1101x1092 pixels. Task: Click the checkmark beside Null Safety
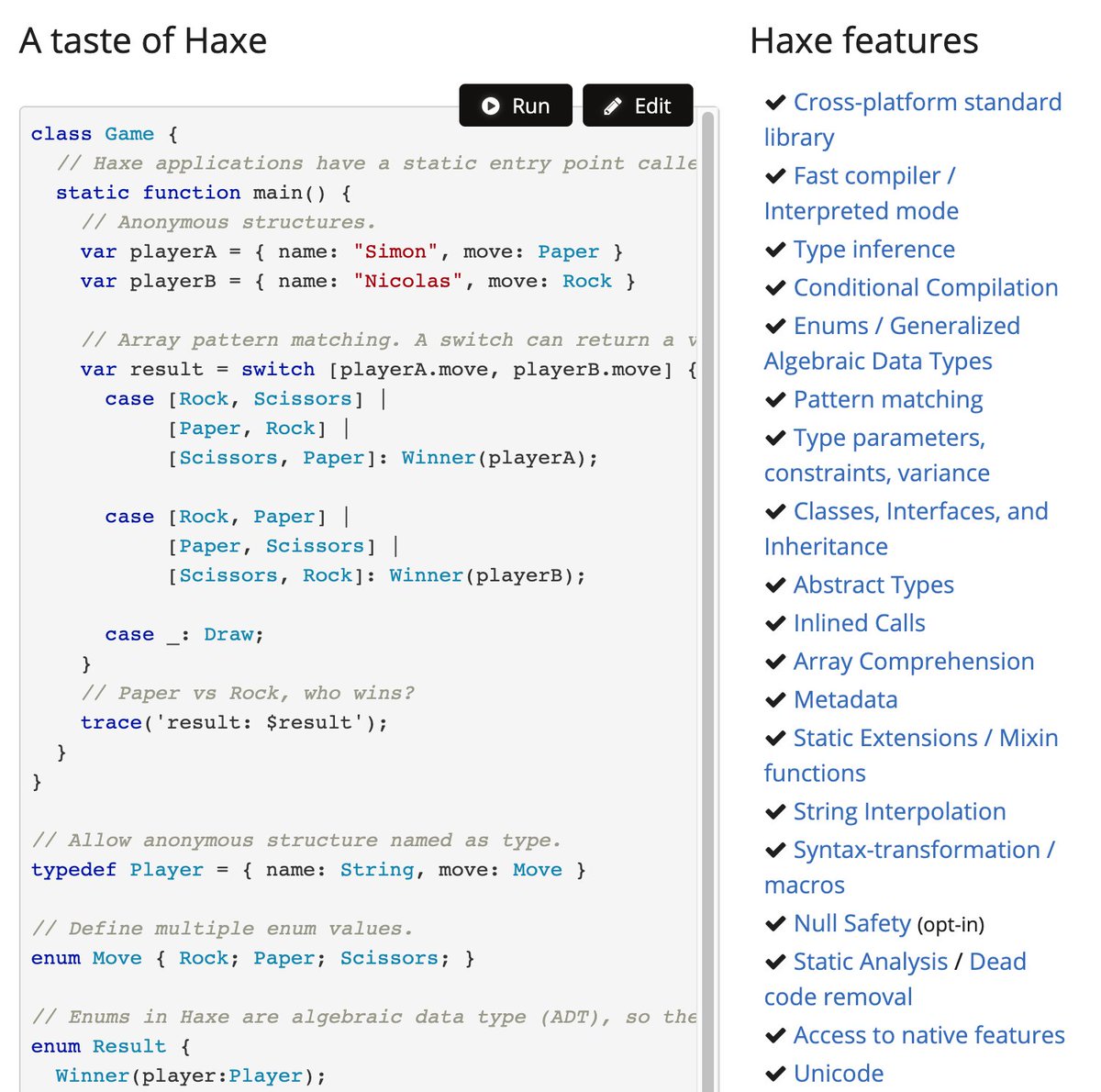pyautogui.click(x=775, y=924)
